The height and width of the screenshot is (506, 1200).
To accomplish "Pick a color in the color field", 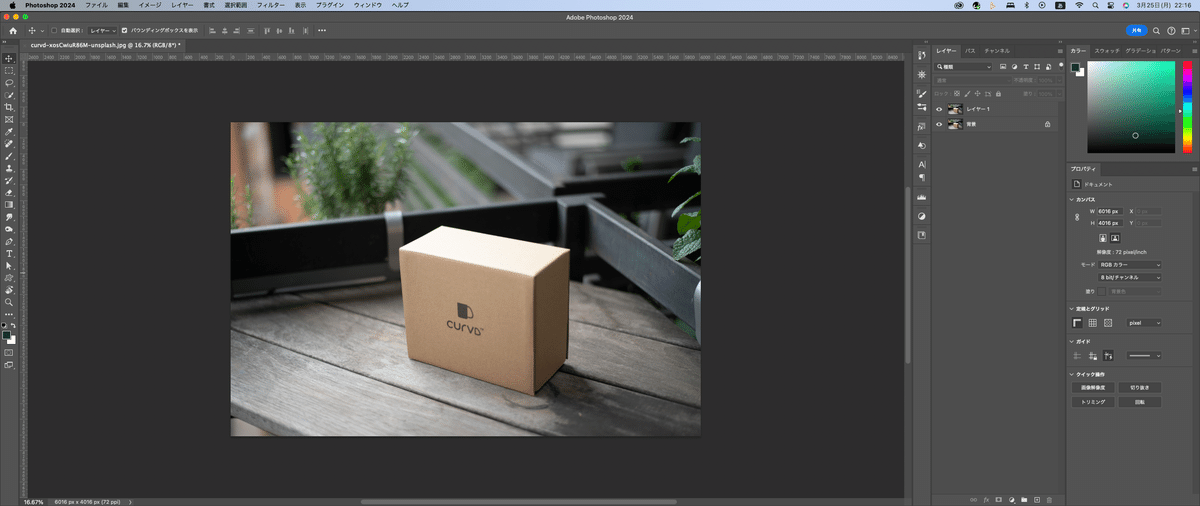I will coord(1133,106).
